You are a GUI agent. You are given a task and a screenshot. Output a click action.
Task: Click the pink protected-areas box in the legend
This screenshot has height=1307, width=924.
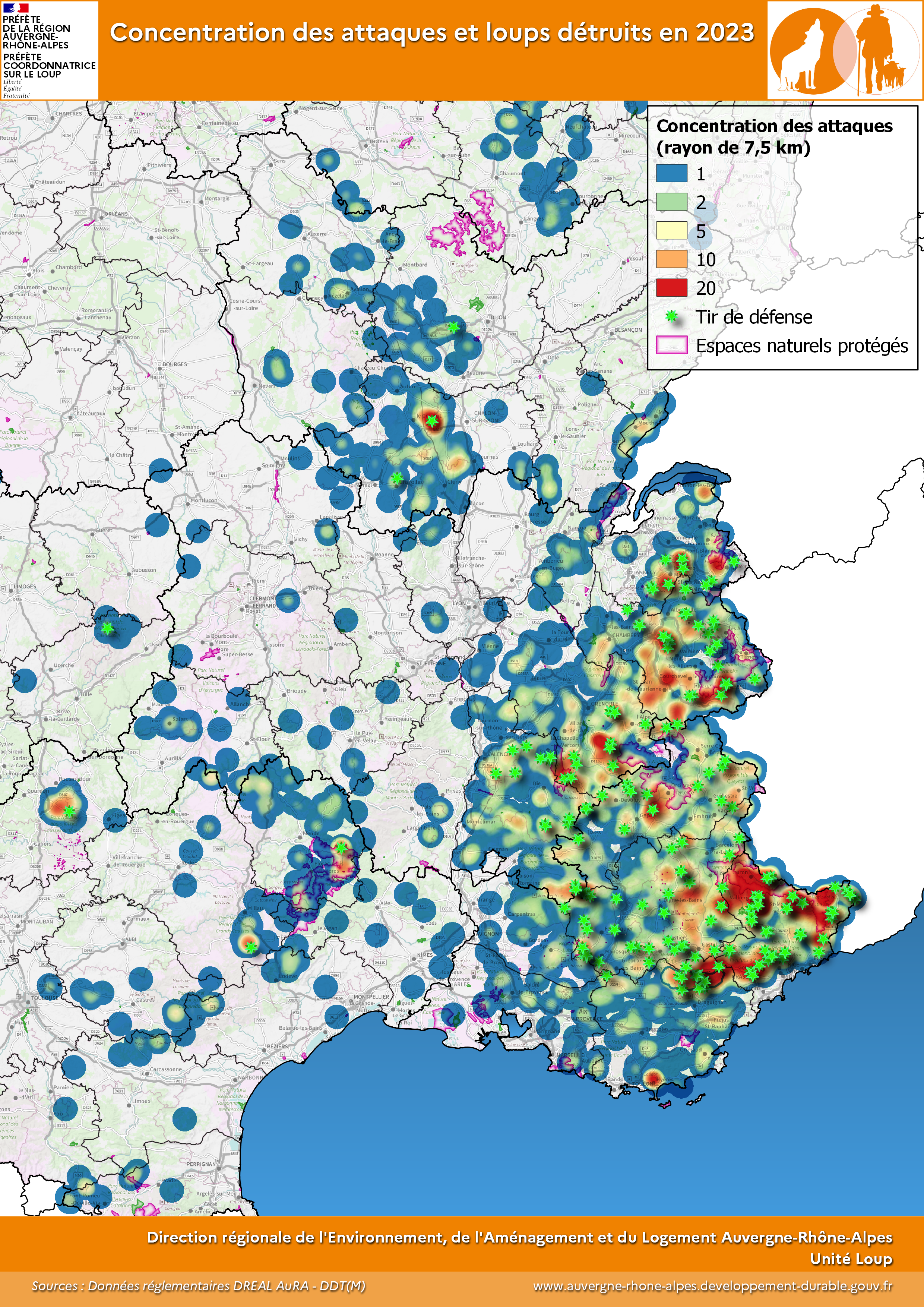(x=671, y=345)
